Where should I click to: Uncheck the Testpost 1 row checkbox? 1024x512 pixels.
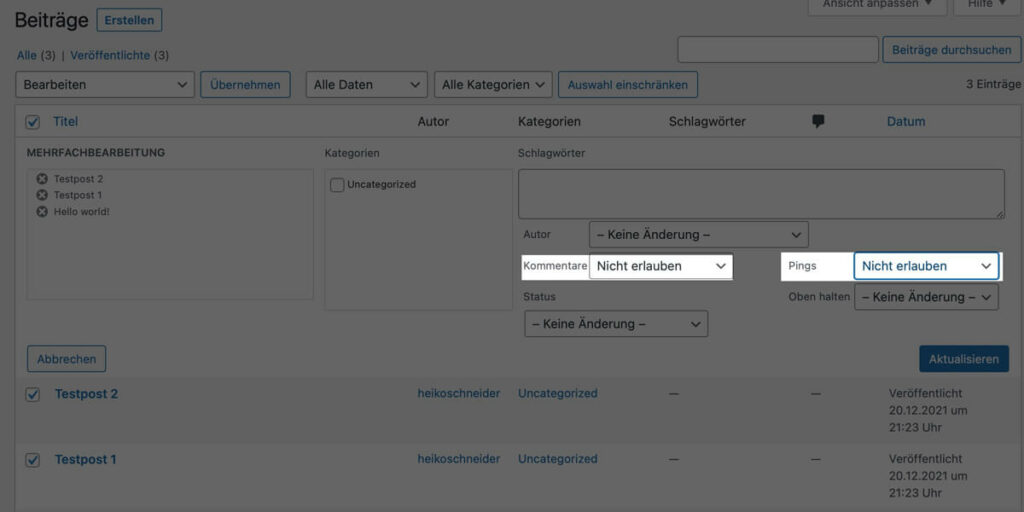pos(33,460)
